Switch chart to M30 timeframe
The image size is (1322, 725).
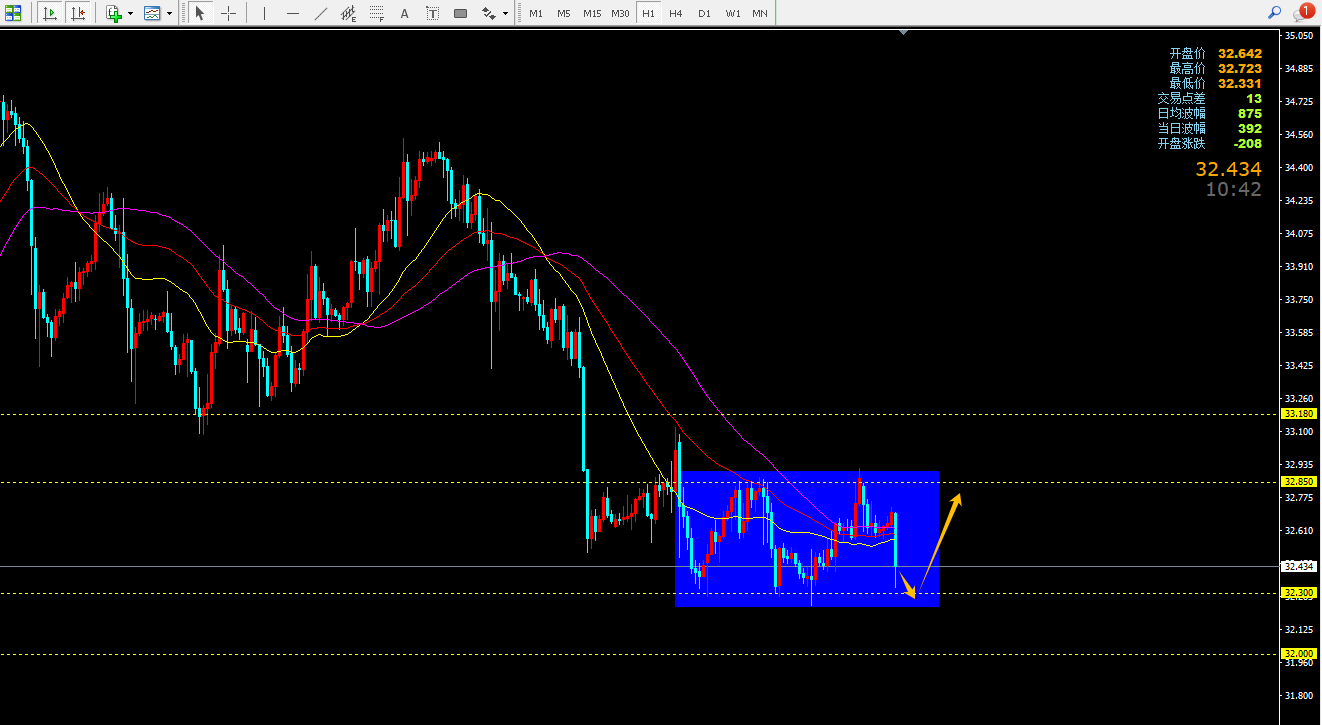(621, 14)
